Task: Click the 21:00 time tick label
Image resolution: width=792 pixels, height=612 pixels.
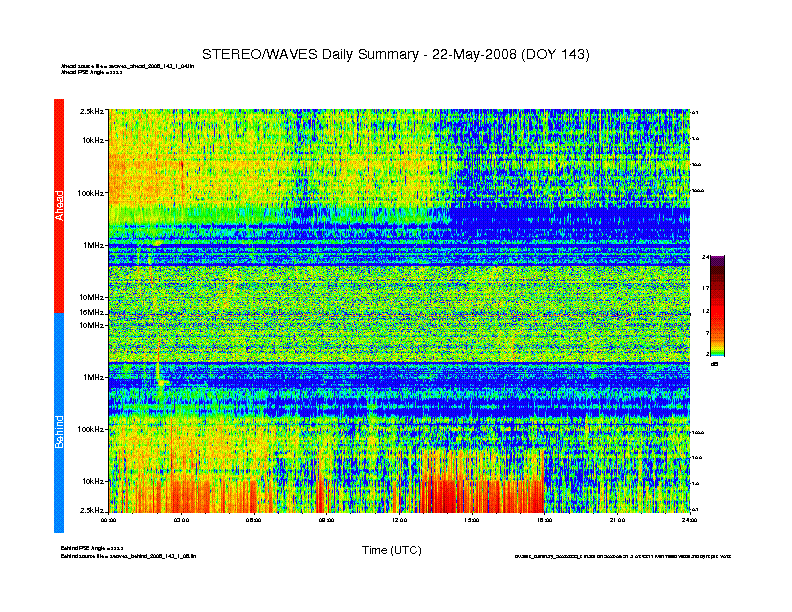Action: [617, 520]
